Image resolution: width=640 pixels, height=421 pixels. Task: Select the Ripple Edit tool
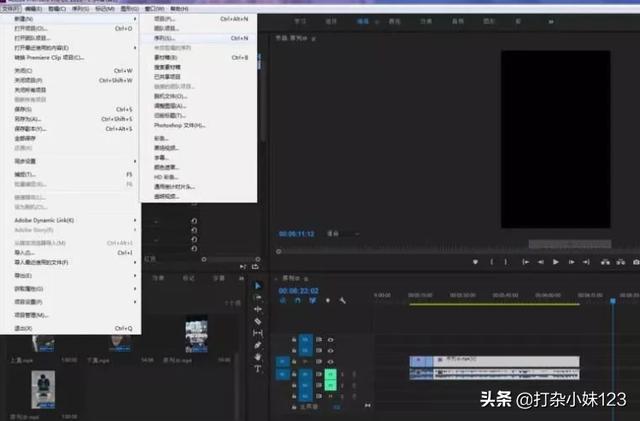coord(258,310)
